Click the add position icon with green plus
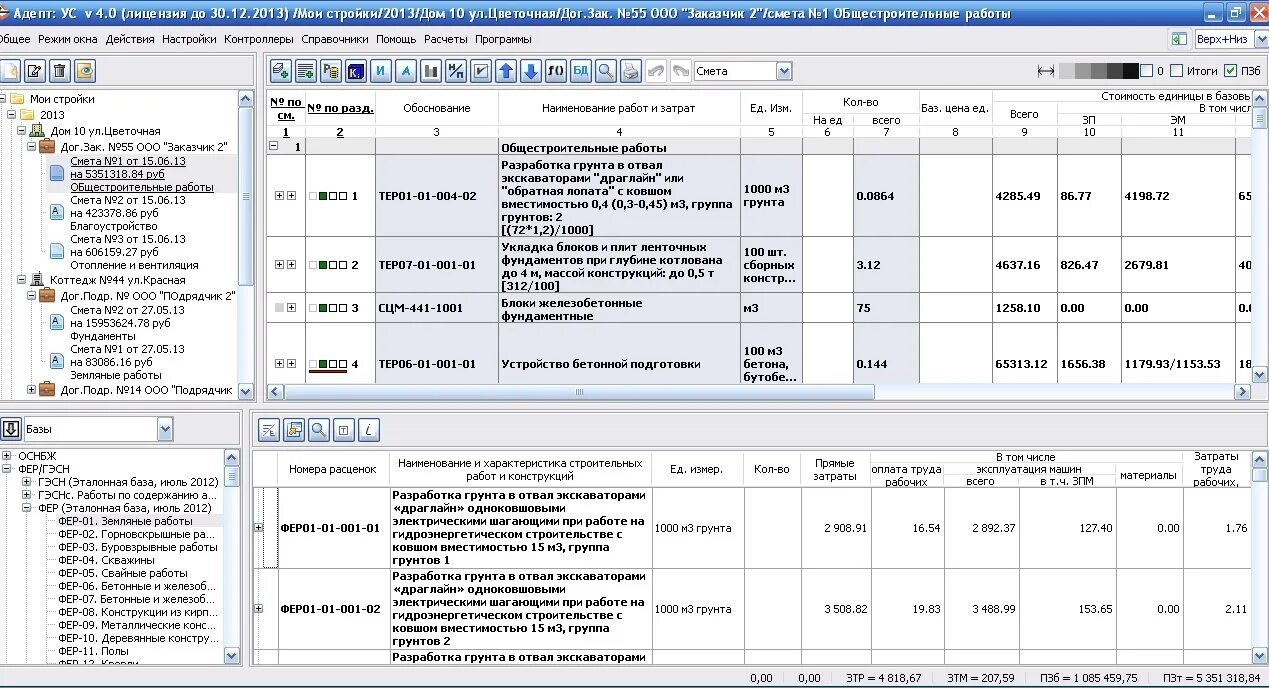 281,71
